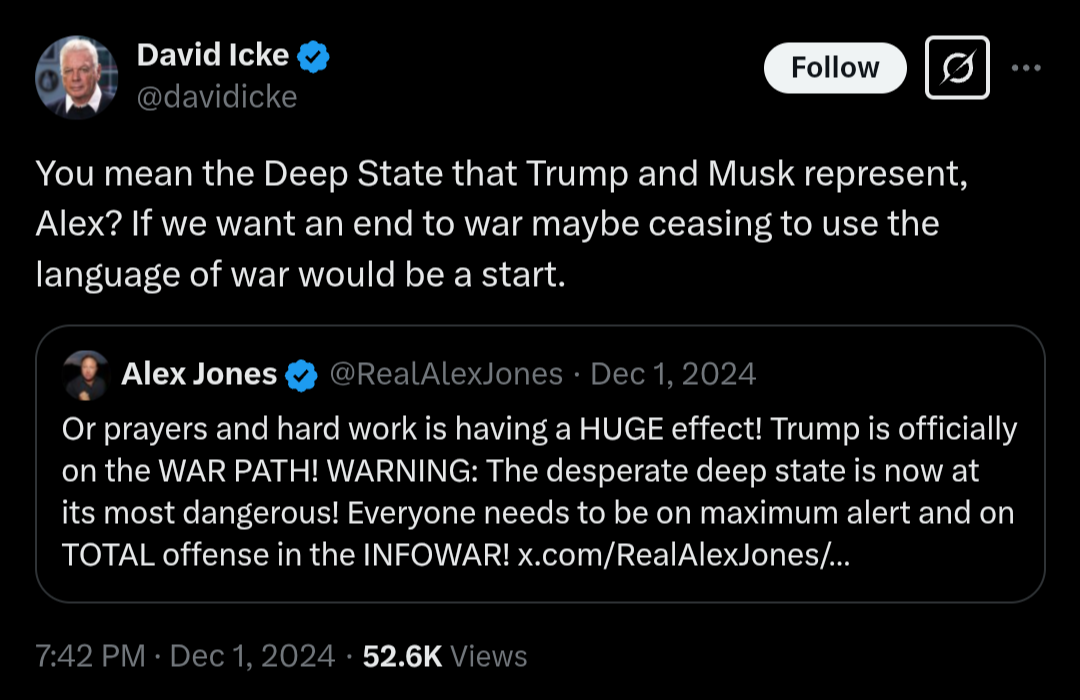Click the 7:42 PM timestamp
Screen dimensions: 1080x700
point(90,656)
